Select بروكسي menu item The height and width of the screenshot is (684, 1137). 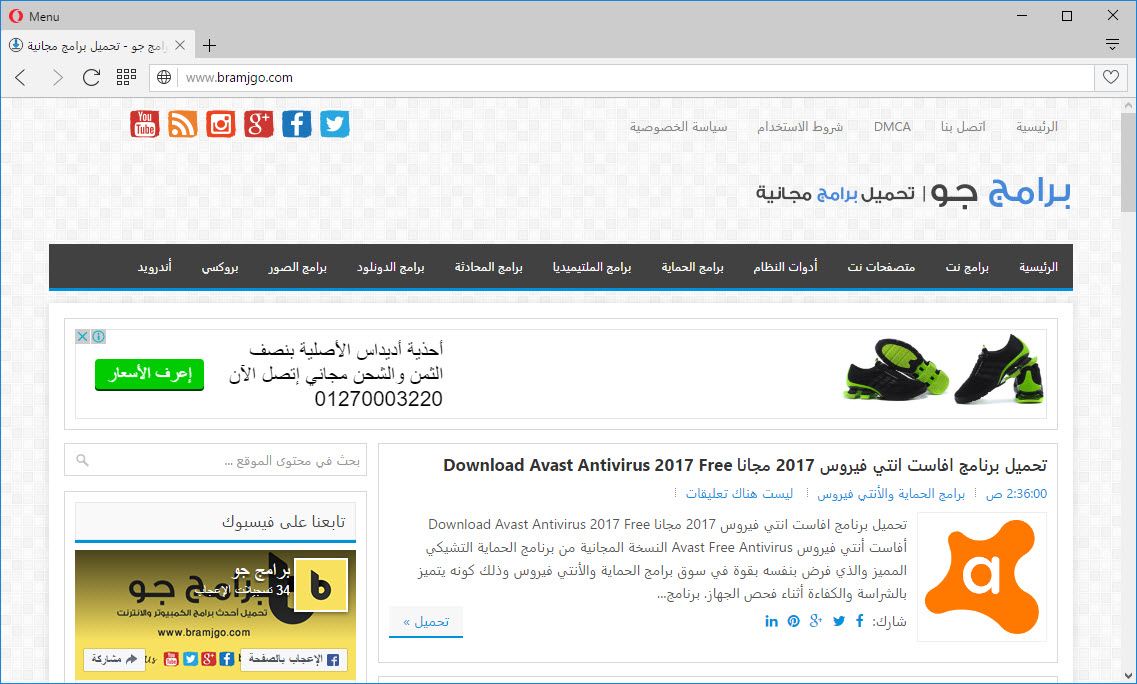point(220,267)
